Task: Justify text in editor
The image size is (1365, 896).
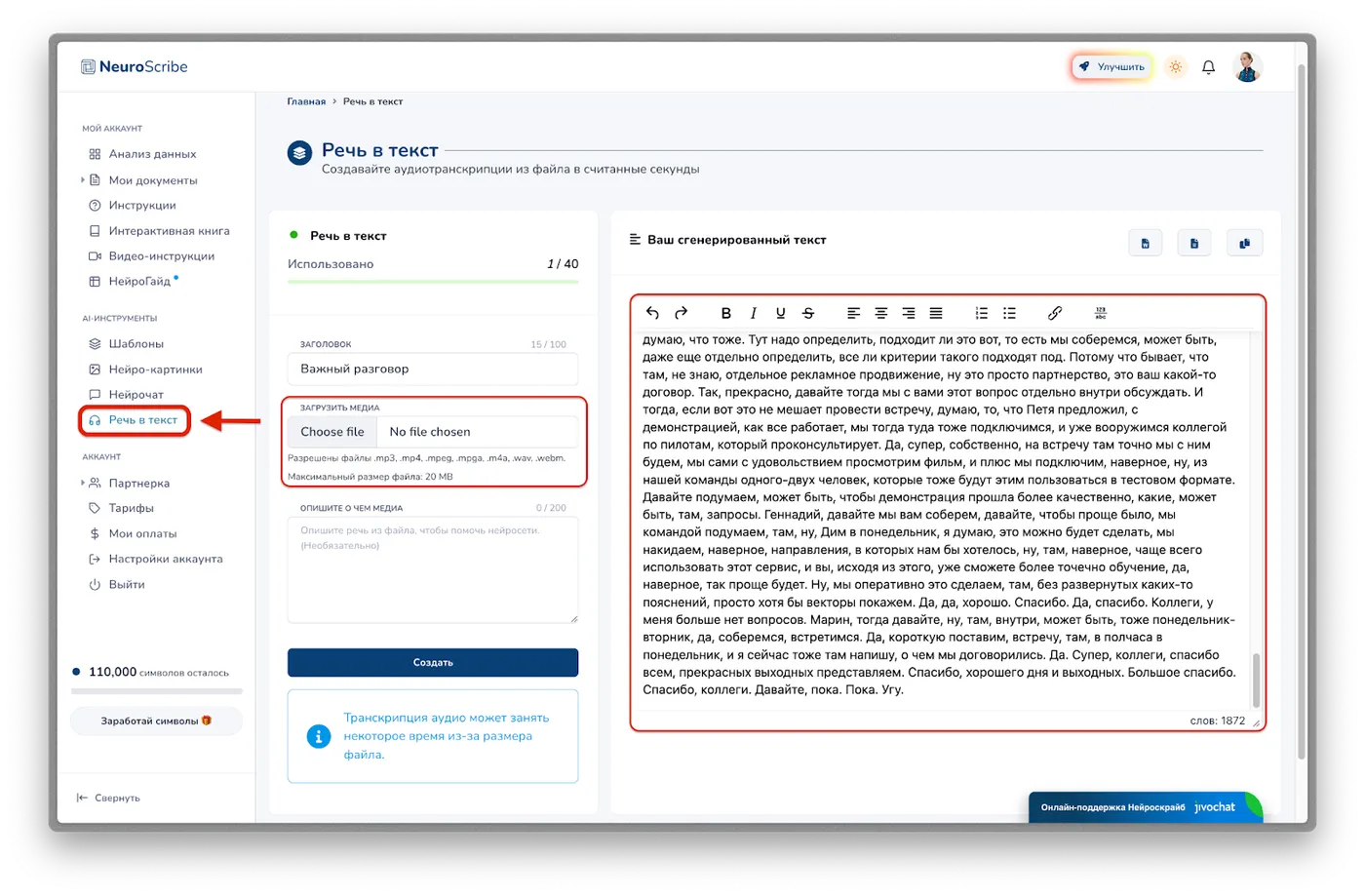Action: click(935, 313)
